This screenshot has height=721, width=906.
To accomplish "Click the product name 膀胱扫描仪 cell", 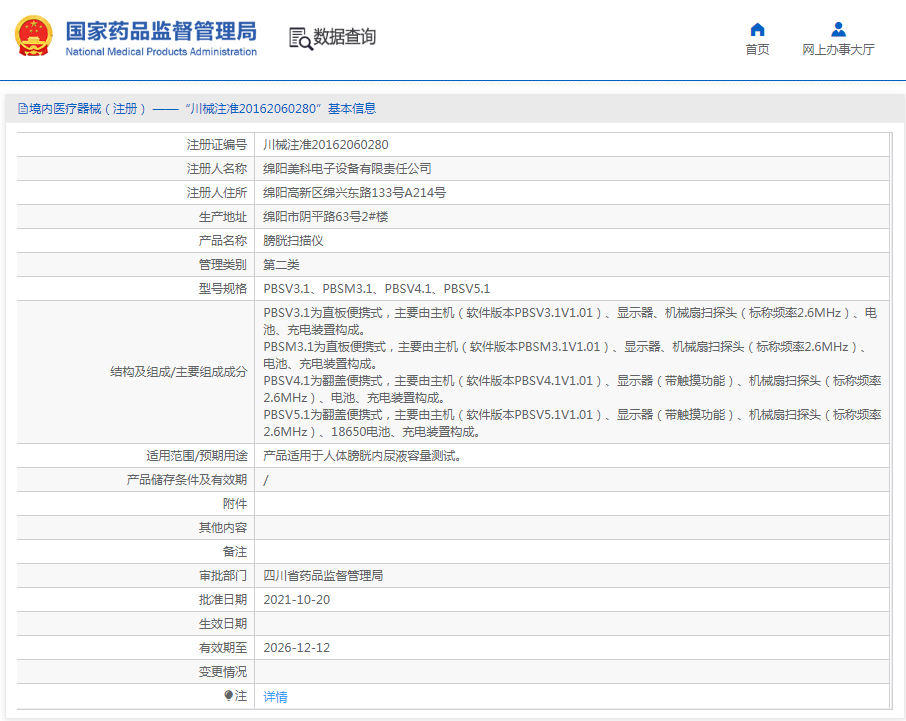I will point(293,241).
